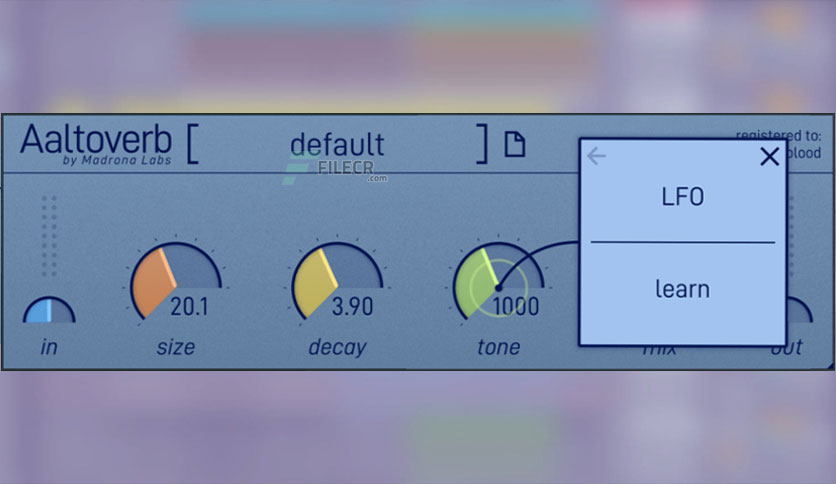
Task: Click the decay value 3.90
Action: (352, 306)
